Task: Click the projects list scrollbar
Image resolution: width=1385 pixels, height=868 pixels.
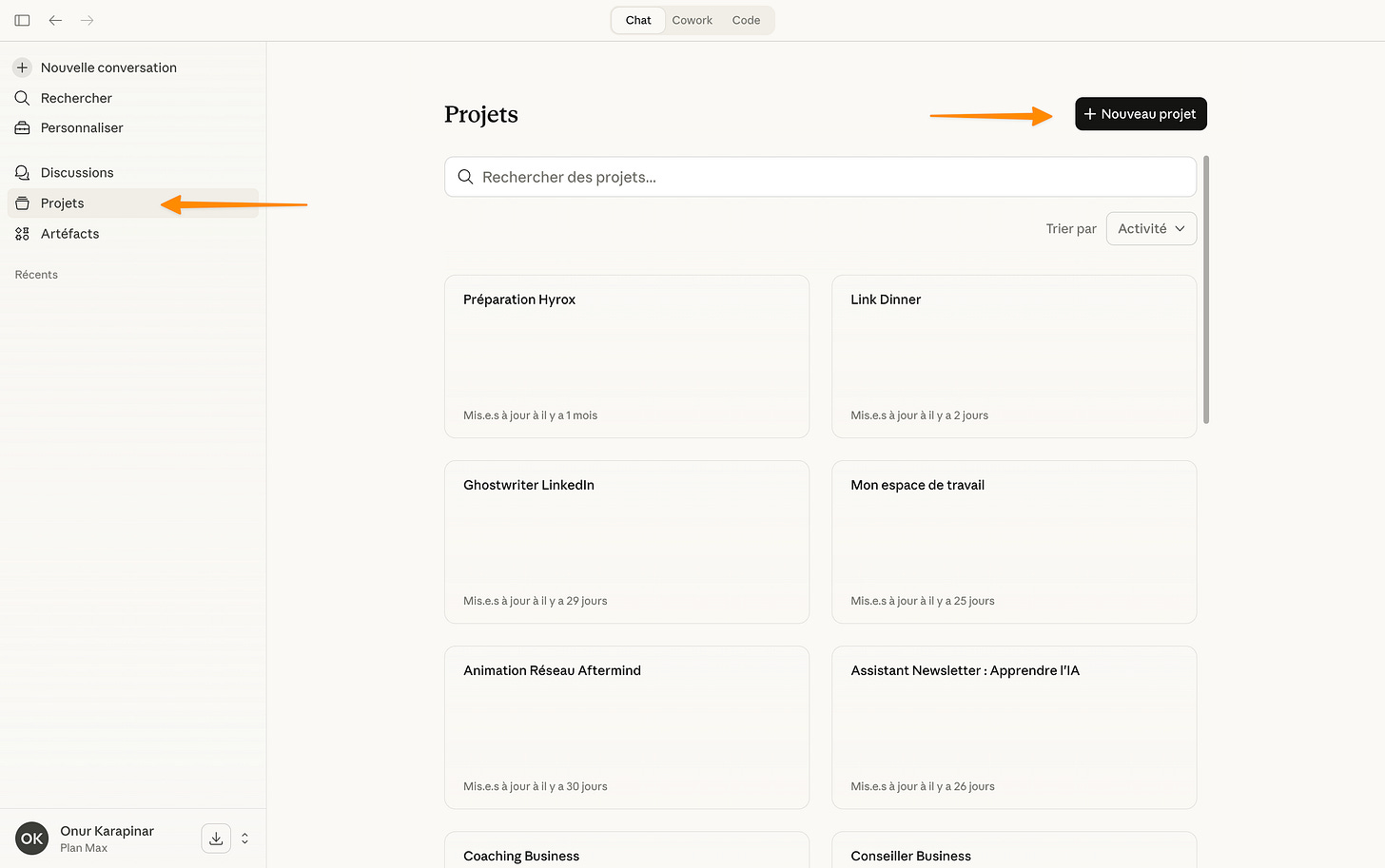Action: pos(1206,290)
